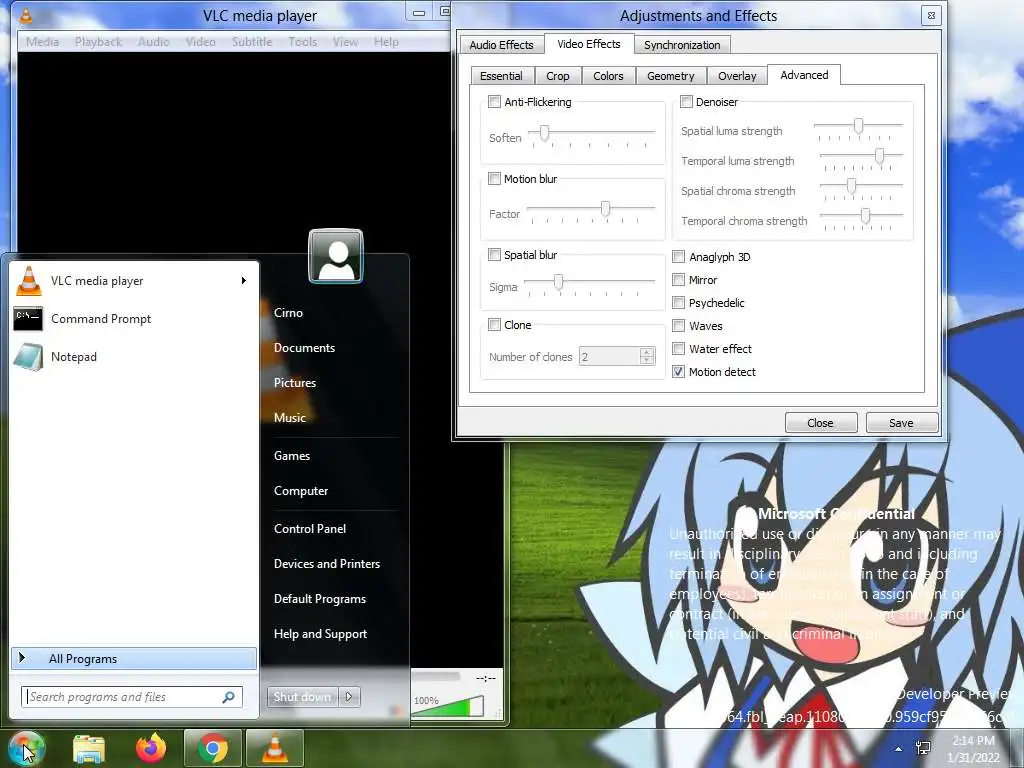This screenshot has height=768, width=1024.
Task: Open Devices and Printers from Start menu
Action: (327, 564)
